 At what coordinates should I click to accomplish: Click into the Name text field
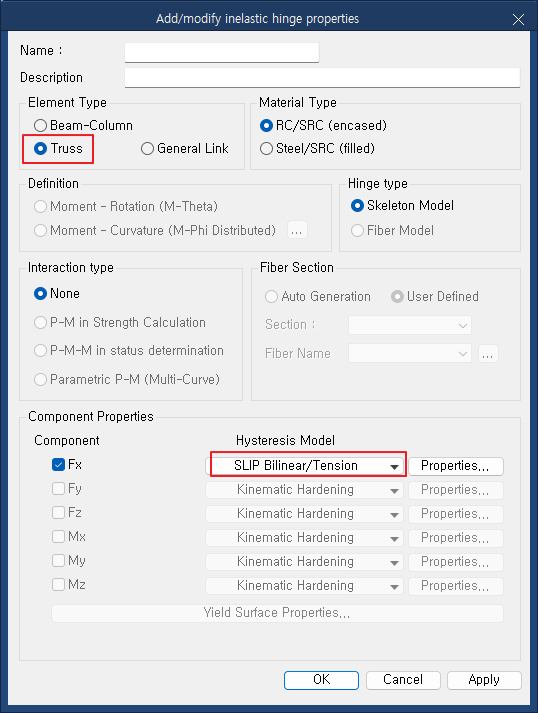click(x=222, y=52)
